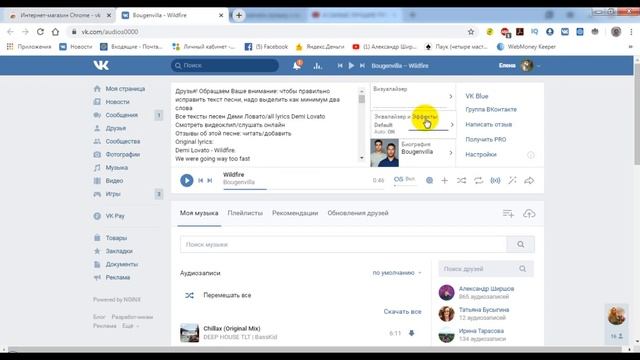Toggle the broadcast audio icon in player

[x=495, y=180]
